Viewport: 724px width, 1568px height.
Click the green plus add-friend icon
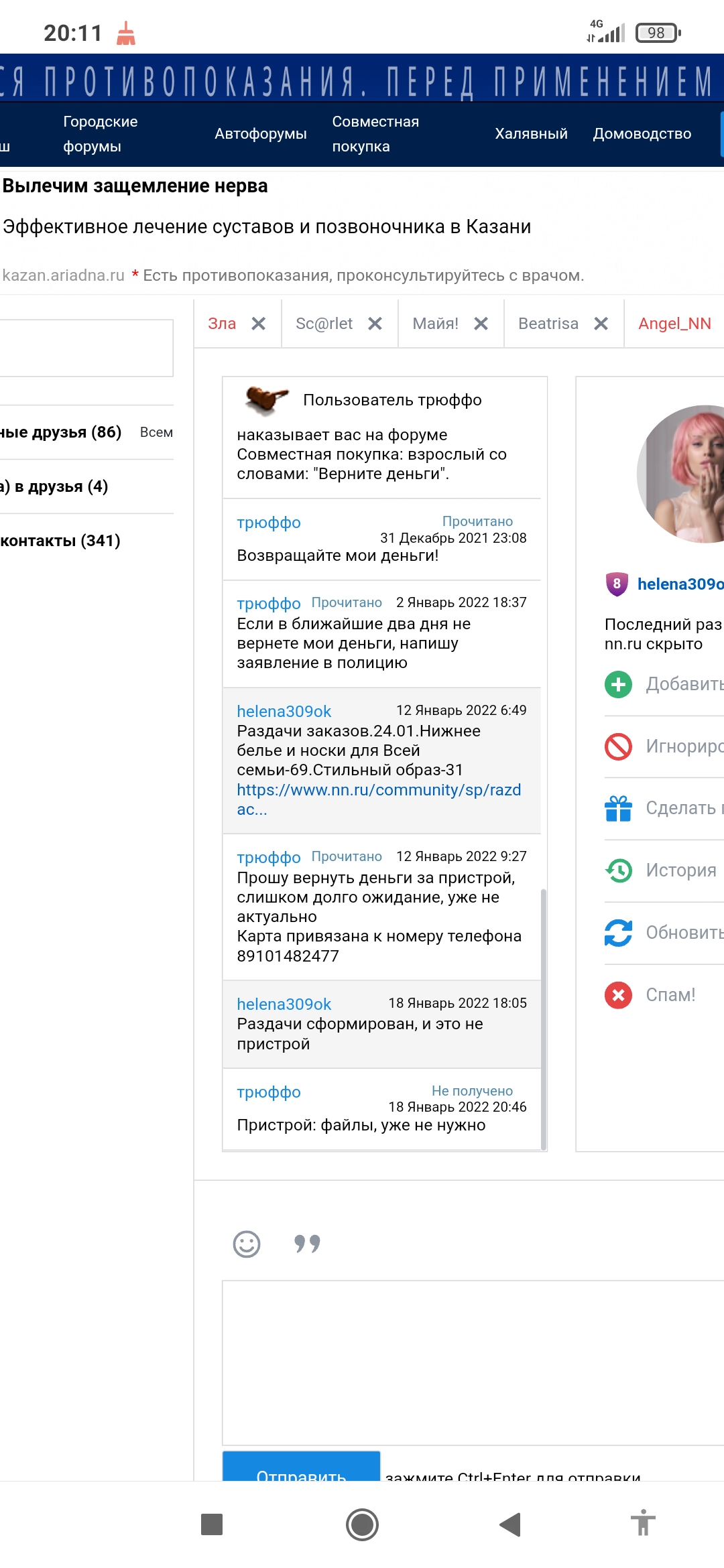(x=618, y=684)
